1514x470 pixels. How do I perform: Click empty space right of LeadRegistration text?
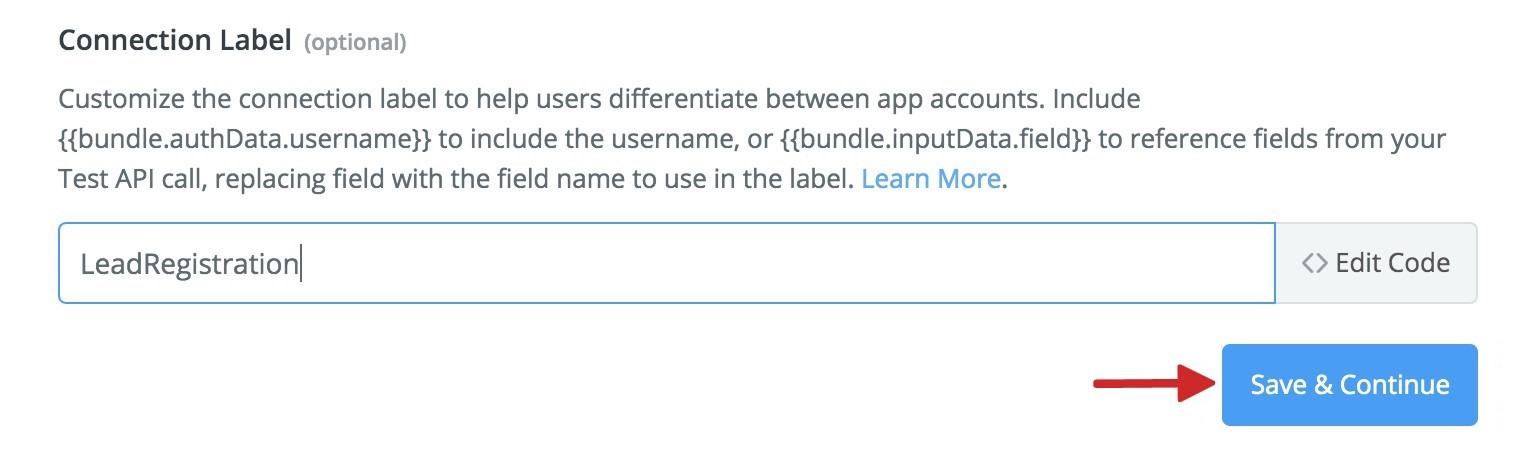click(780, 263)
